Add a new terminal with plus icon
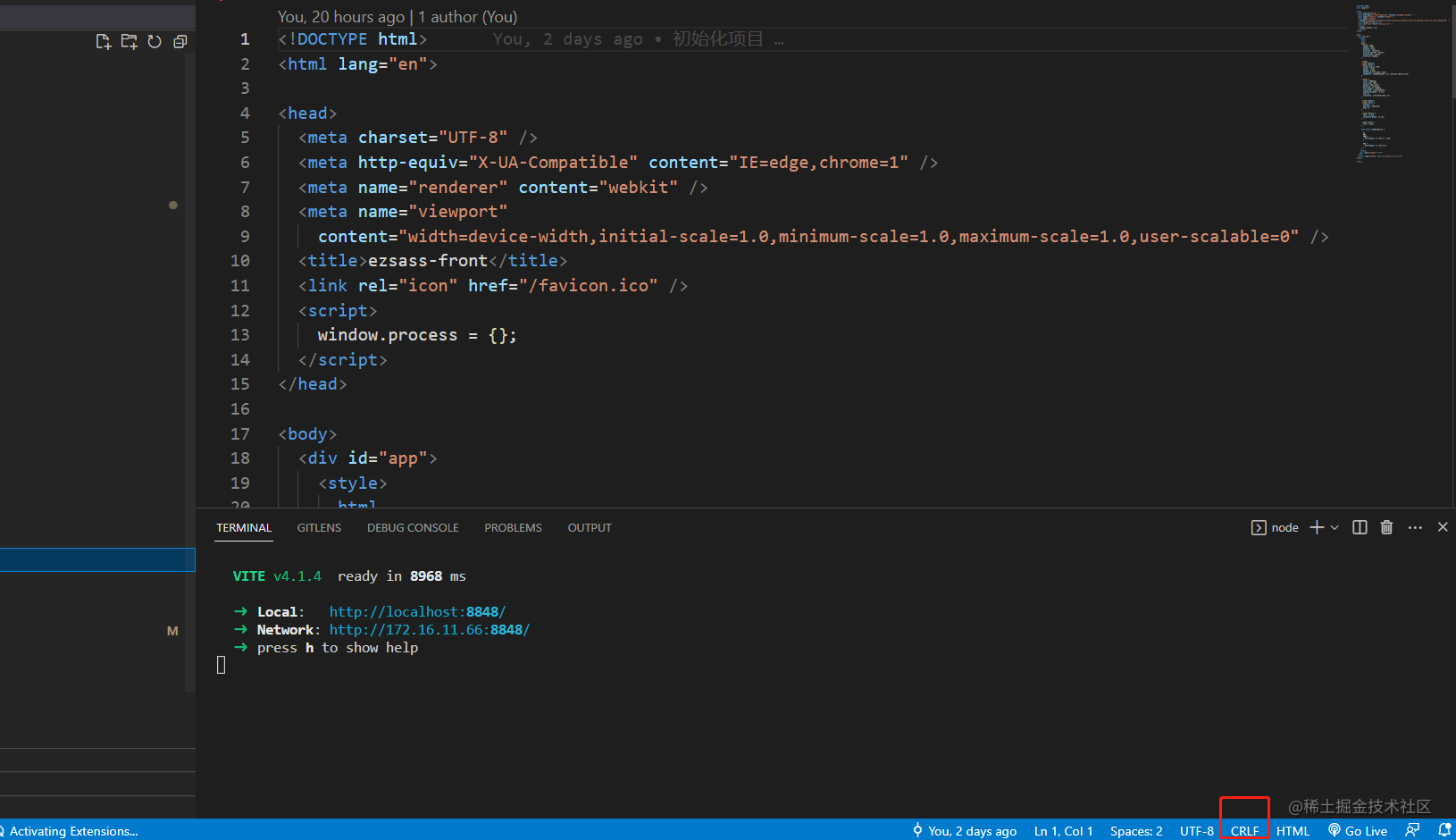 pos(1317,527)
